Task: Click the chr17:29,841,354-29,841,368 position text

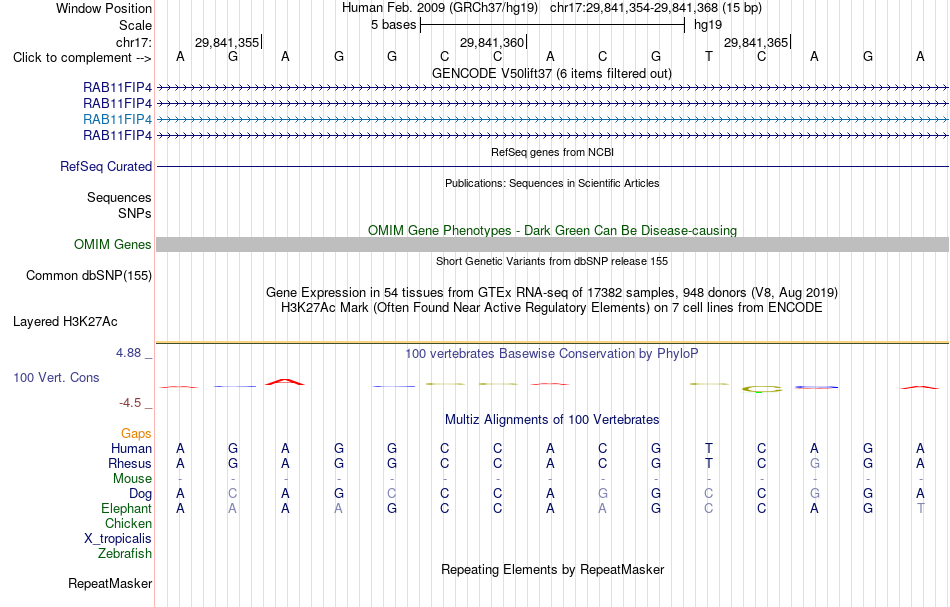Action: 634,8
